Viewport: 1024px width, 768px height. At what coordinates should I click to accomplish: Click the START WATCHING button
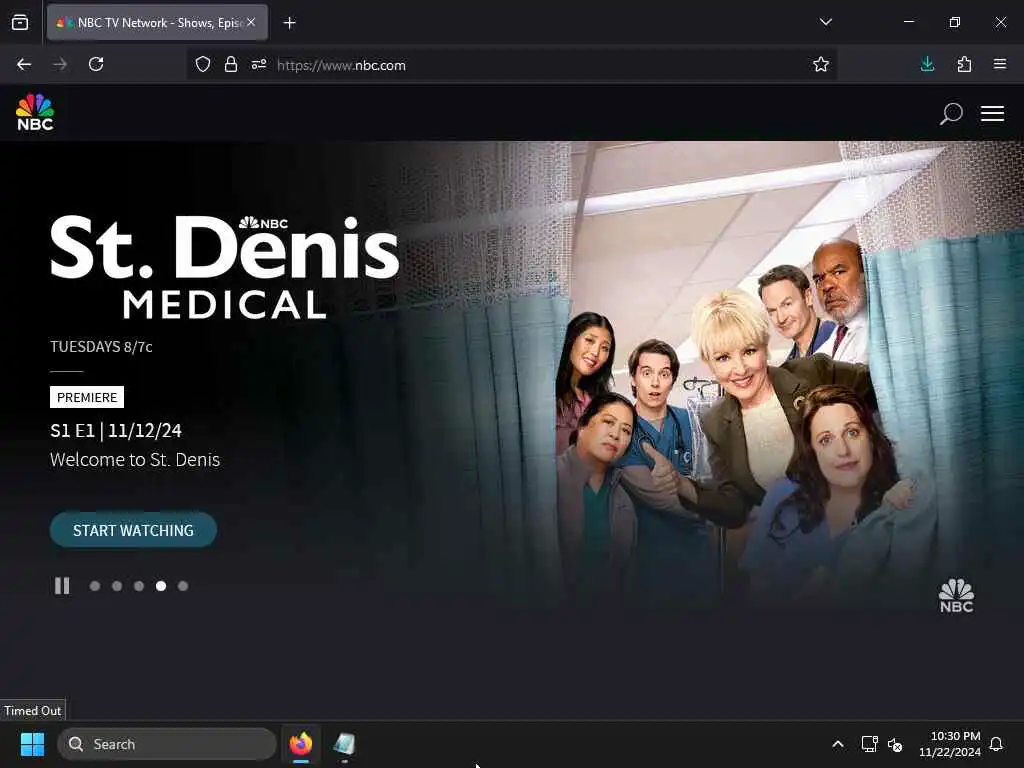[133, 530]
